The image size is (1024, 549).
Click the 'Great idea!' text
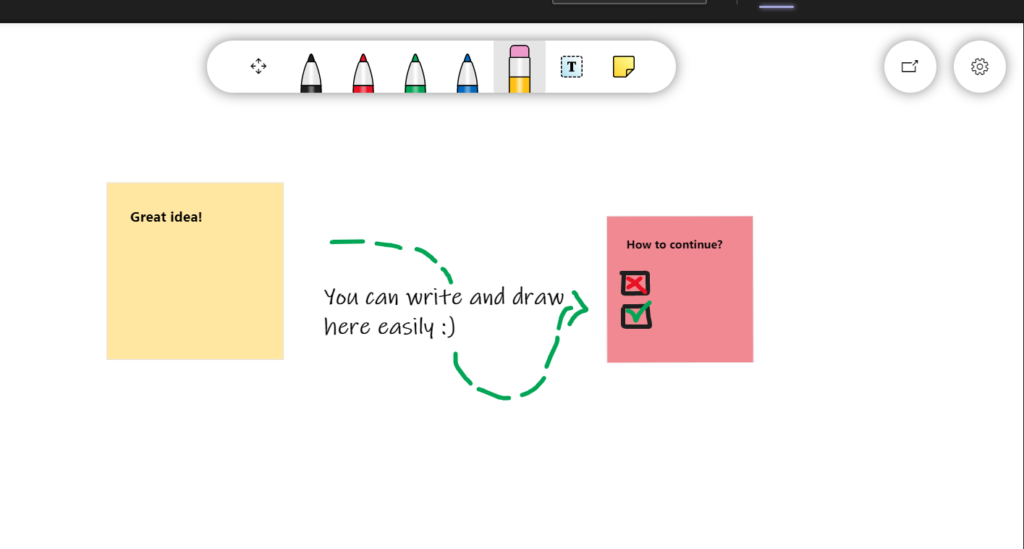click(166, 217)
